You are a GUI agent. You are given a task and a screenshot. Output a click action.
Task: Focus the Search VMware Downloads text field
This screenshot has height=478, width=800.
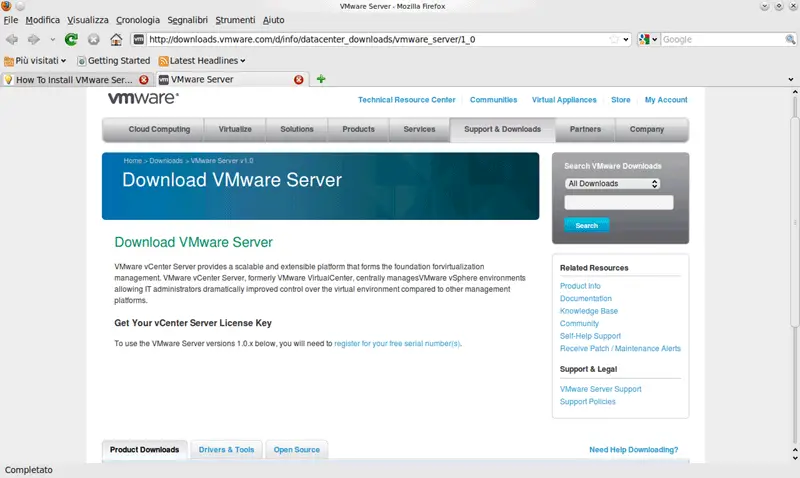click(619, 203)
